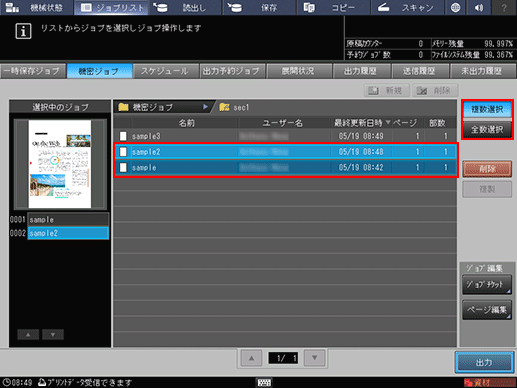Open the 機械状態 machine status screen
This screenshot has width=517, height=388.
tap(36, 7)
